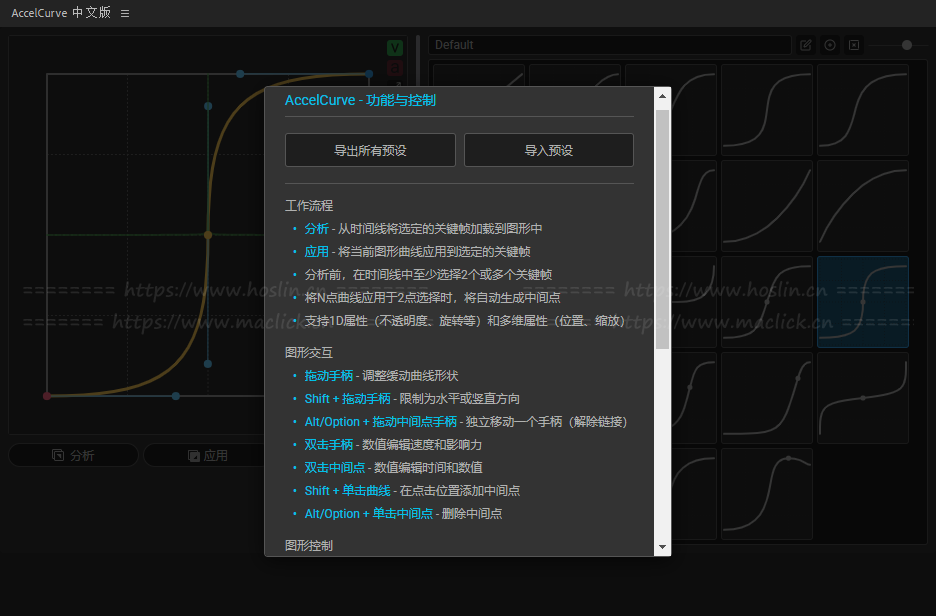Open the AccelCurve panel hamburger menu
The height and width of the screenshot is (616, 936).
[x=125, y=14]
